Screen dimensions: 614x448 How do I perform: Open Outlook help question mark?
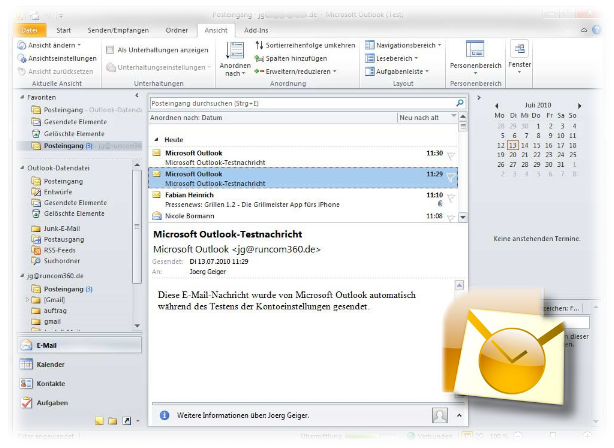[596, 30]
